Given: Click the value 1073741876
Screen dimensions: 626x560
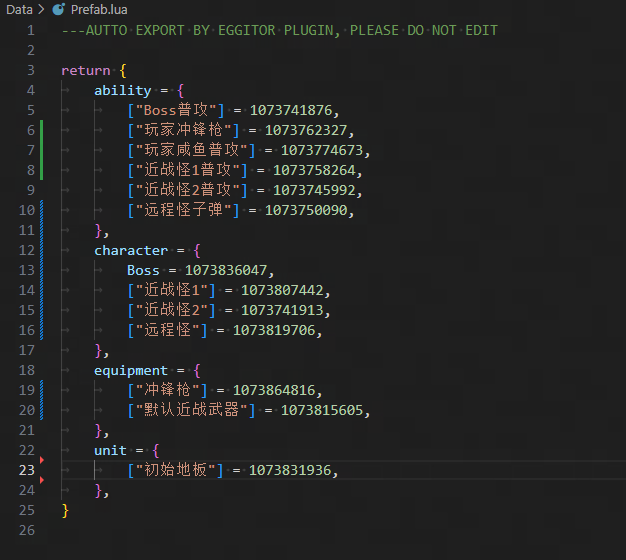Looking at the screenshot, I should (291, 111).
